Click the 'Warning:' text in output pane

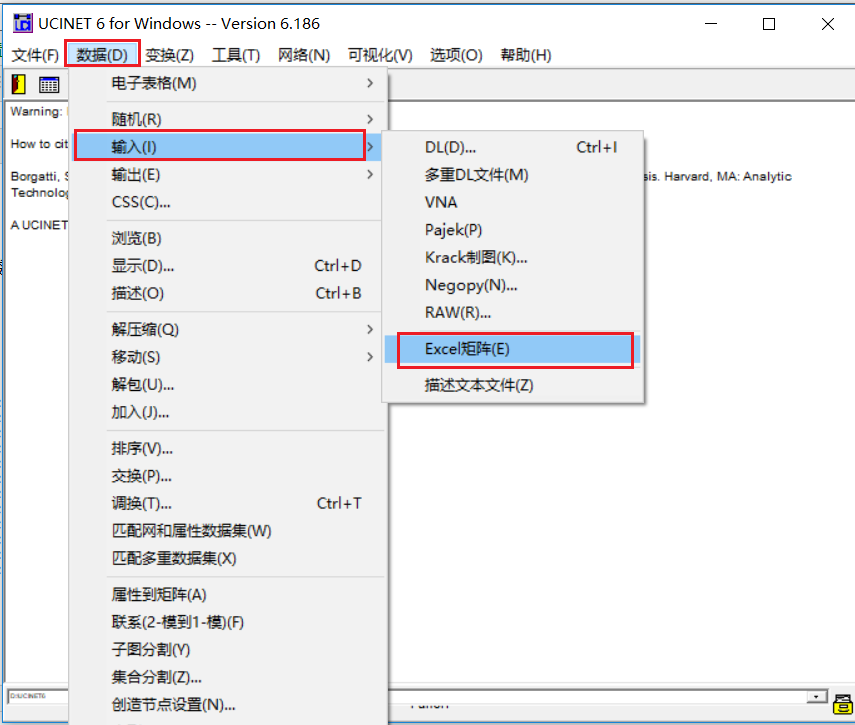tap(37, 112)
